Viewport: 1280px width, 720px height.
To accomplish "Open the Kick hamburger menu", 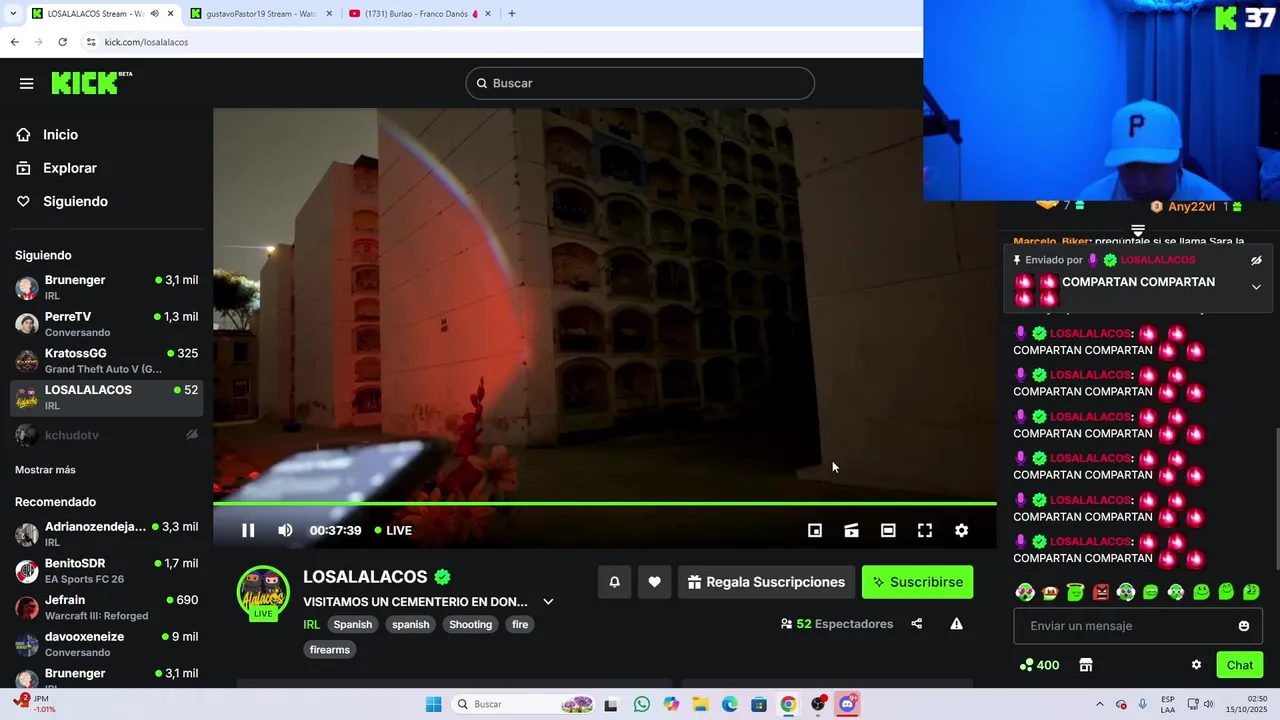I will pyautogui.click(x=27, y=84).
